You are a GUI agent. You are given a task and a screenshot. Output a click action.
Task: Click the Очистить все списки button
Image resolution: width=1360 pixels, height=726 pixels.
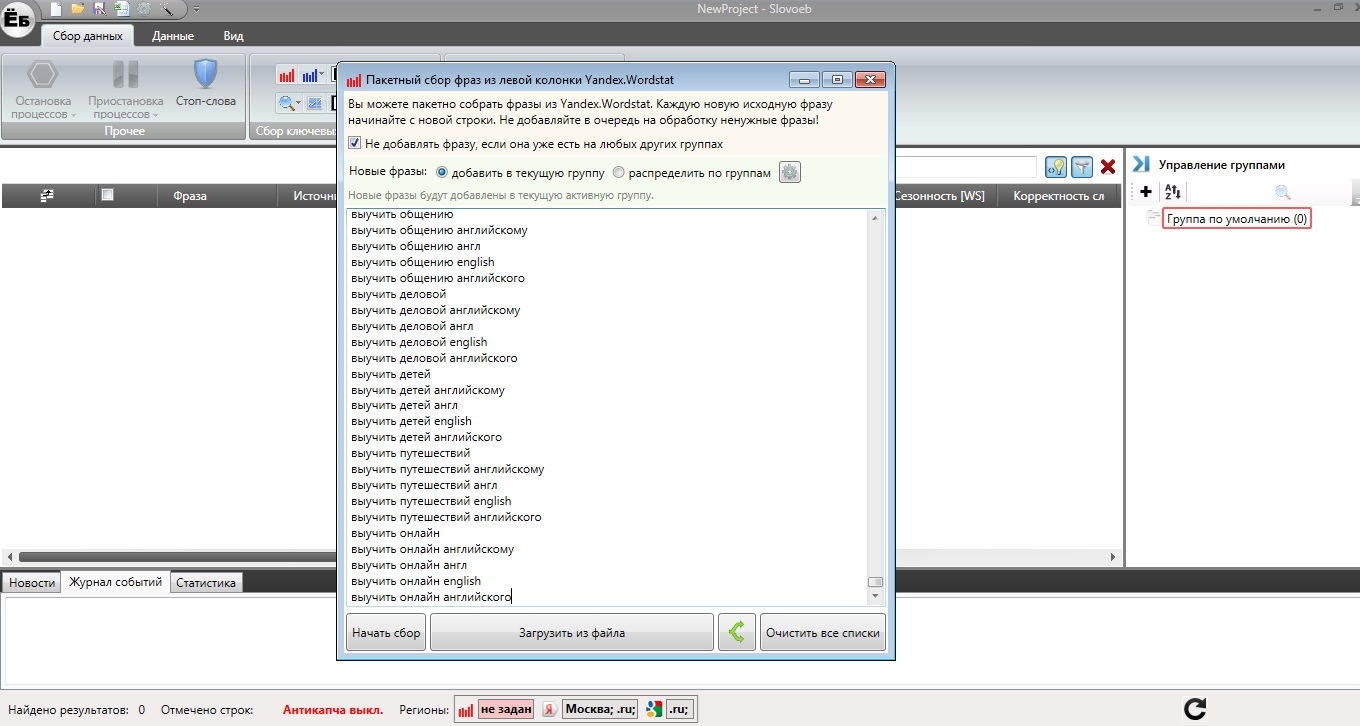pos(823,633)
